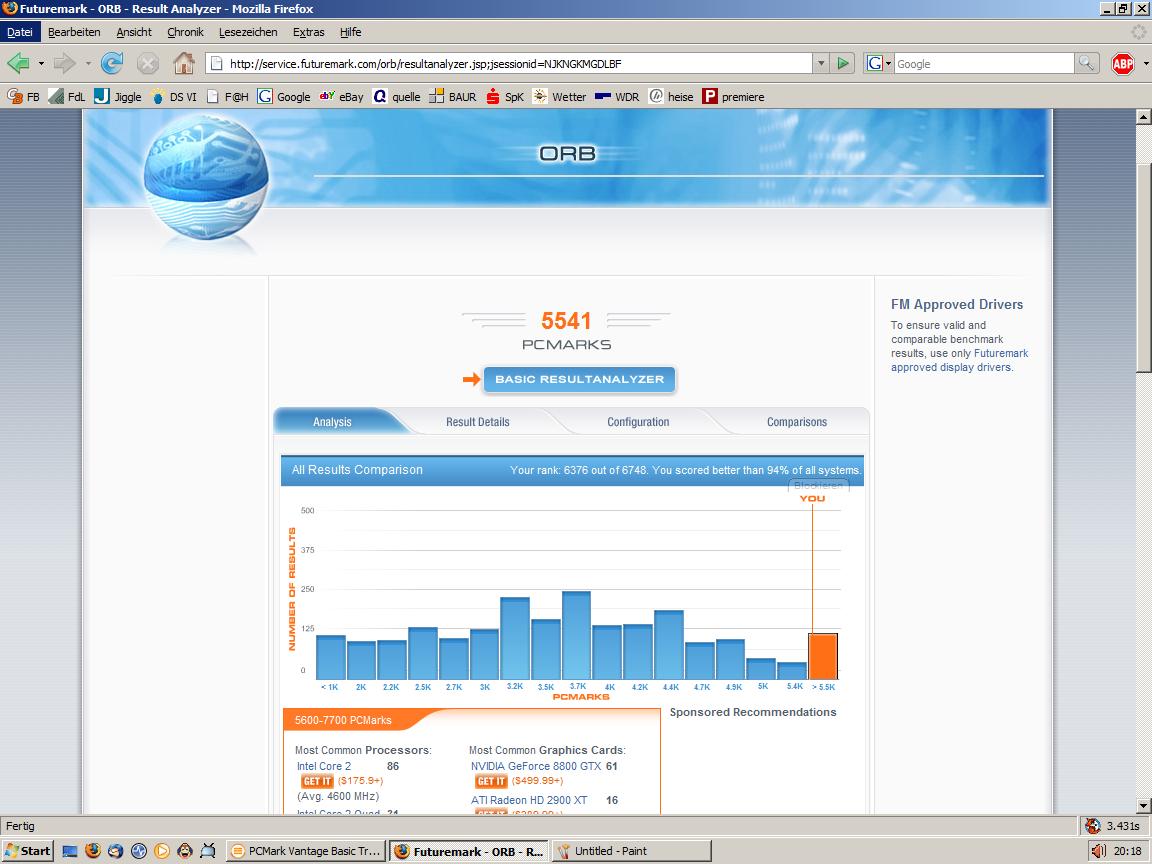Open the BAUR bookmark
Viewport: 1152px width, 864px height.
pos(453,96)
